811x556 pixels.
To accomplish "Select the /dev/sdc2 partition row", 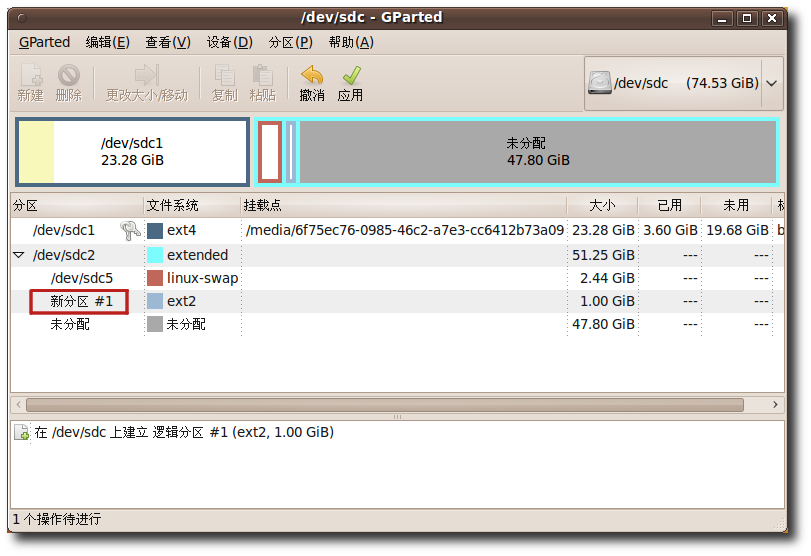I will click(397, 254).
